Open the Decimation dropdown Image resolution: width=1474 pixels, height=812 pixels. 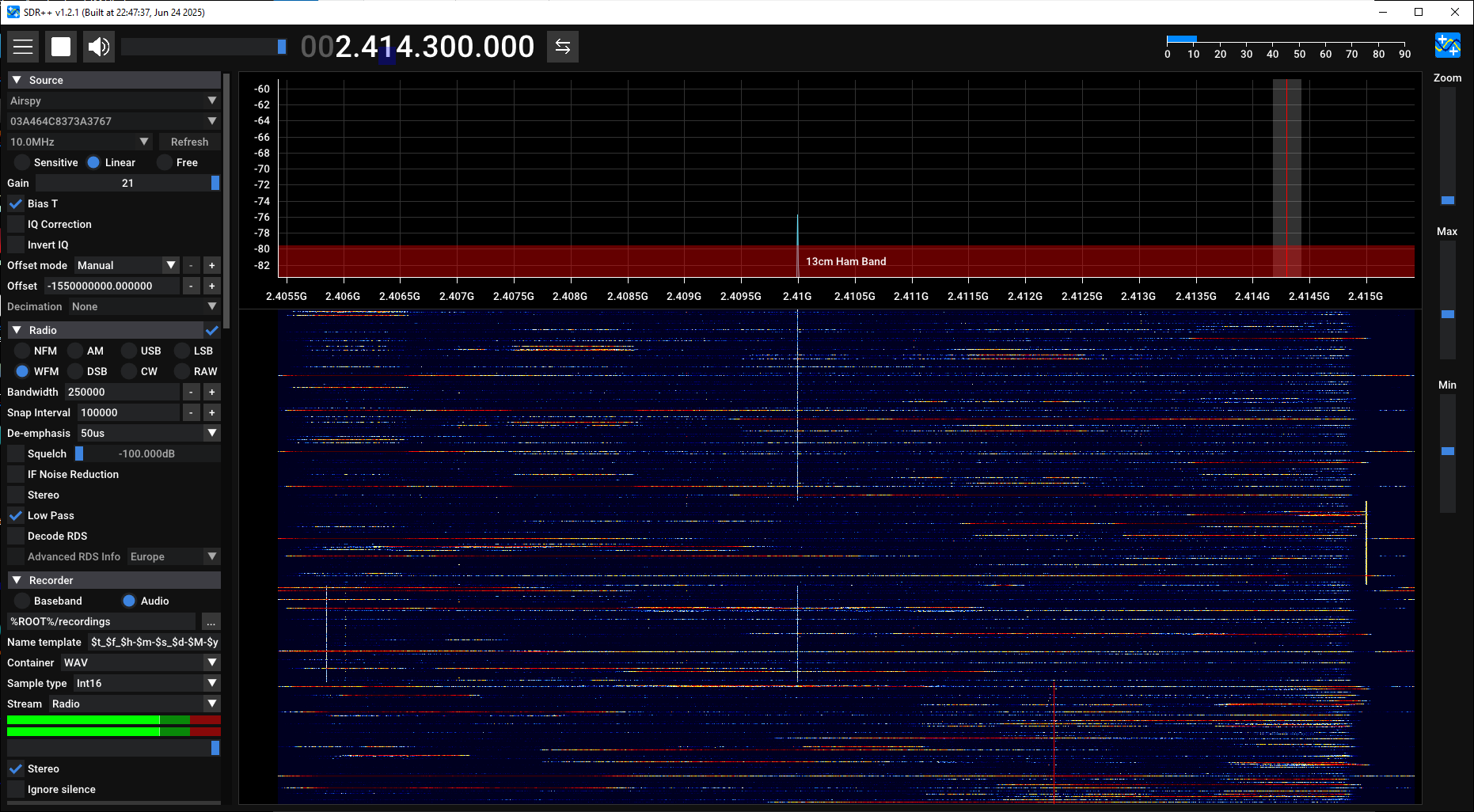point(144,306)
